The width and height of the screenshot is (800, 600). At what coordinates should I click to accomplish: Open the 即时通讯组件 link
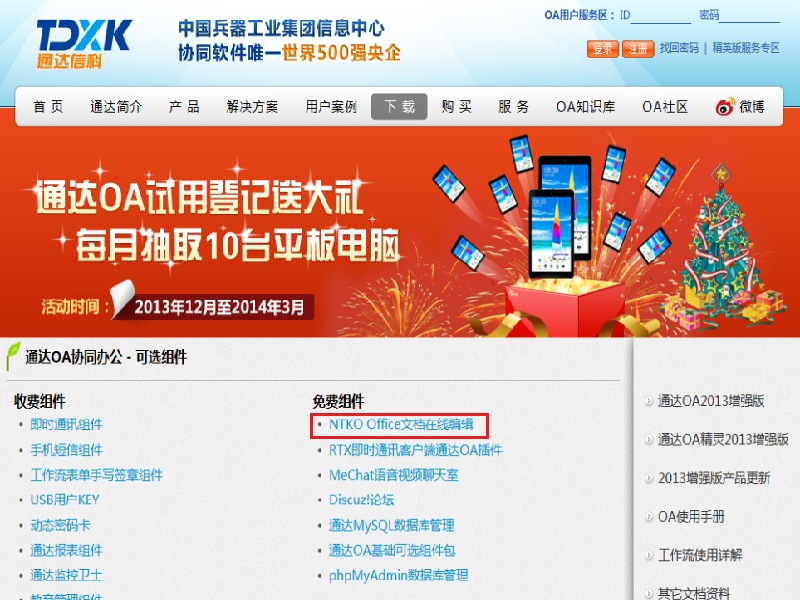66,424
